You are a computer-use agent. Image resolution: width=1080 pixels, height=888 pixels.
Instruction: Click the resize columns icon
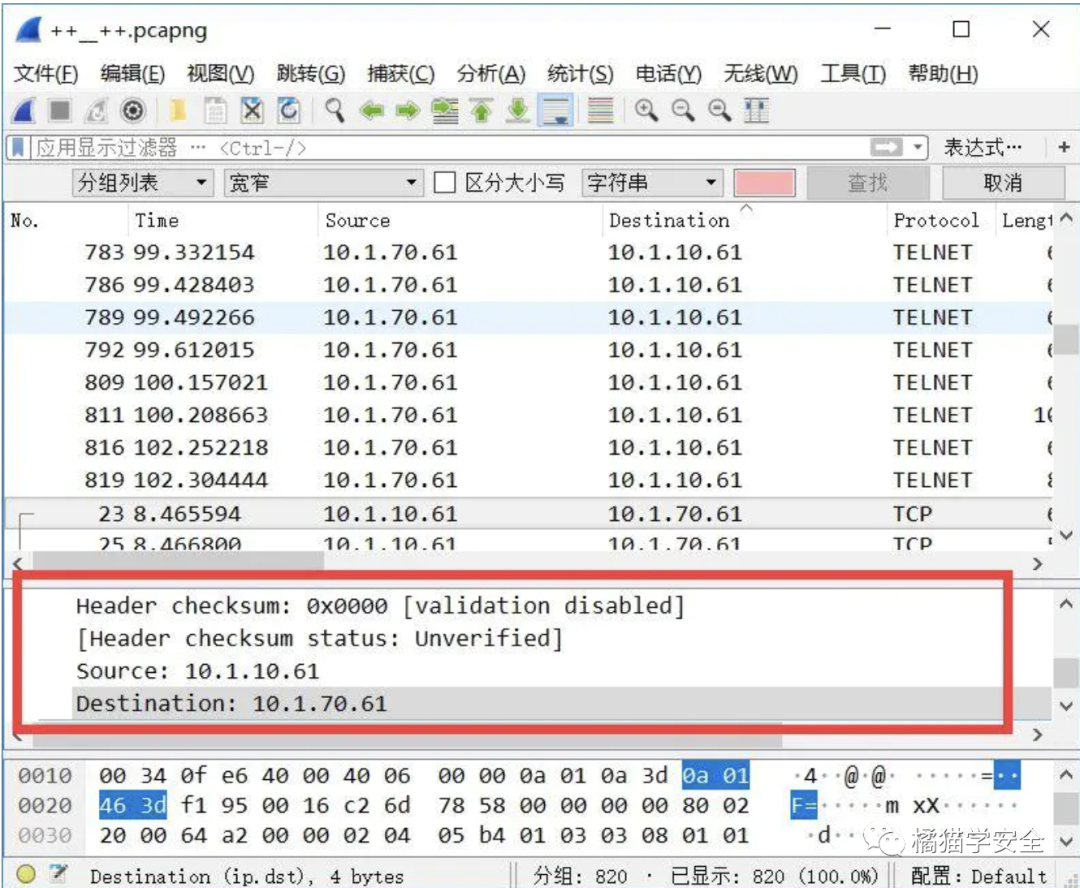(756, 110)
